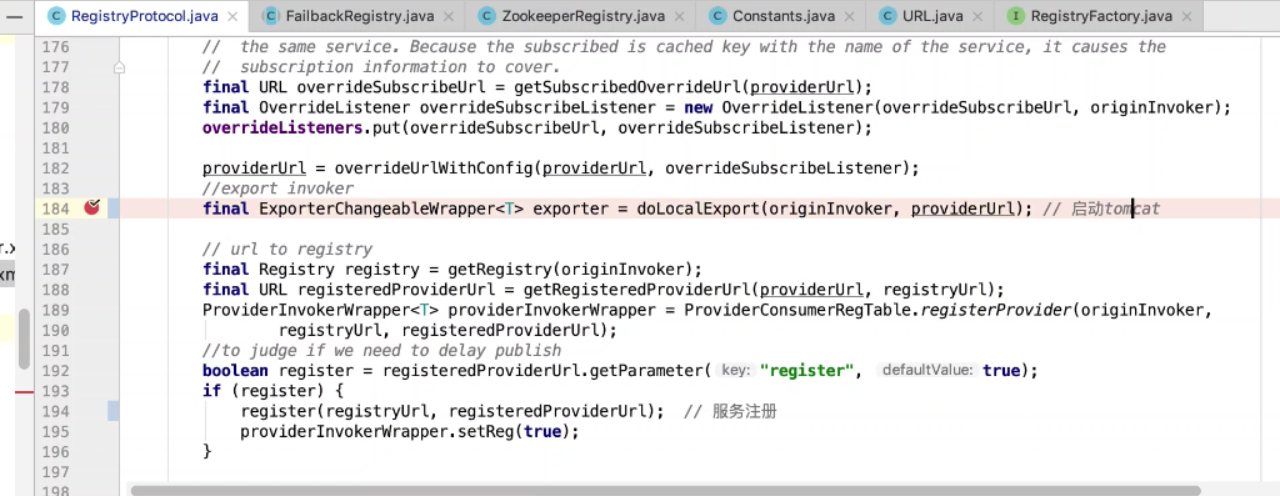The image size is (1280, 496).
Task: Close the RegistryProtocol.java tab
Action: (233, 16)
